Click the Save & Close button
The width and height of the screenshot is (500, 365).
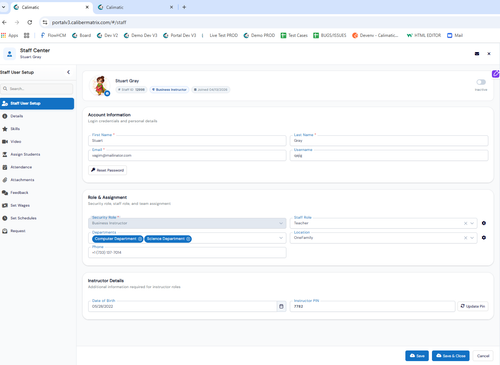click(451, 356)
